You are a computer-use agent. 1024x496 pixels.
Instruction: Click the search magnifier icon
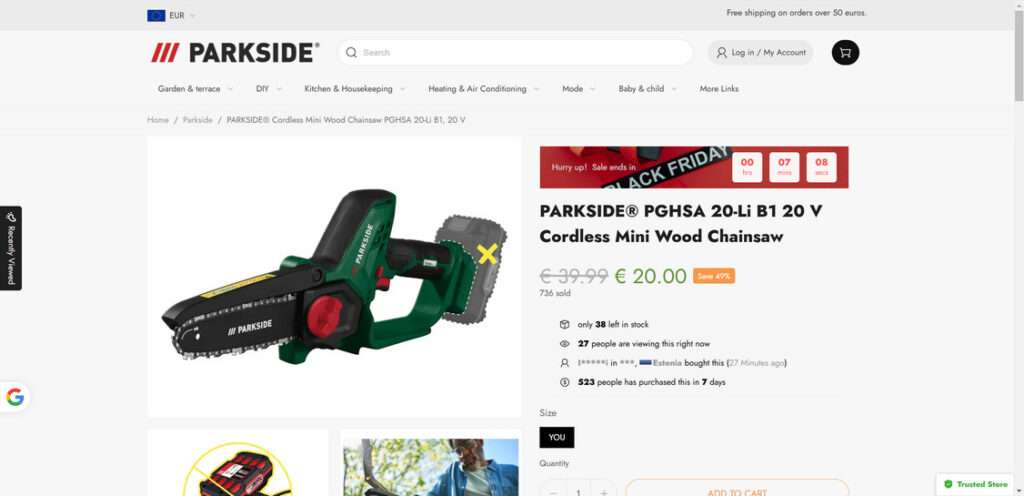pos(351,52)
